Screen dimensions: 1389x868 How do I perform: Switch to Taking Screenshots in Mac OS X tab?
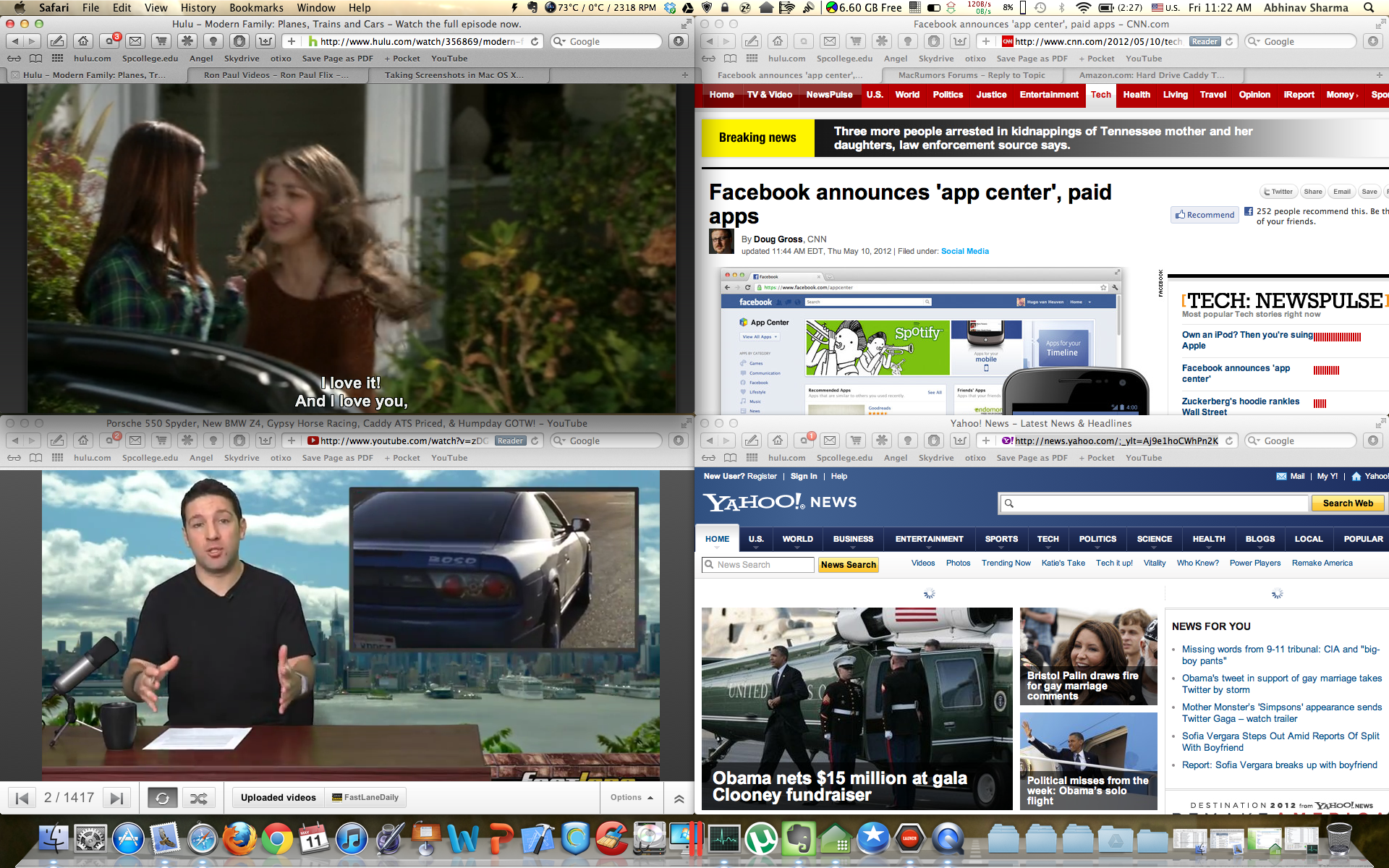[459, 75]
